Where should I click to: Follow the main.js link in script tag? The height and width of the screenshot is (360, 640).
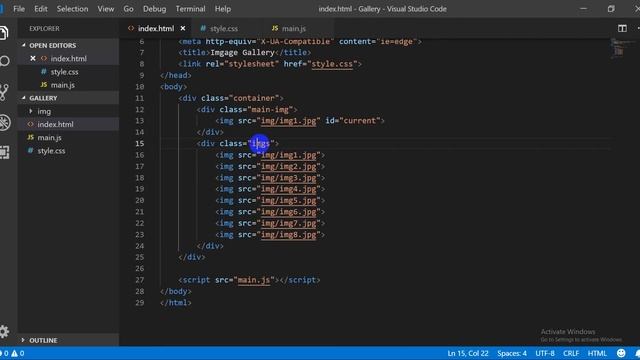253,280
